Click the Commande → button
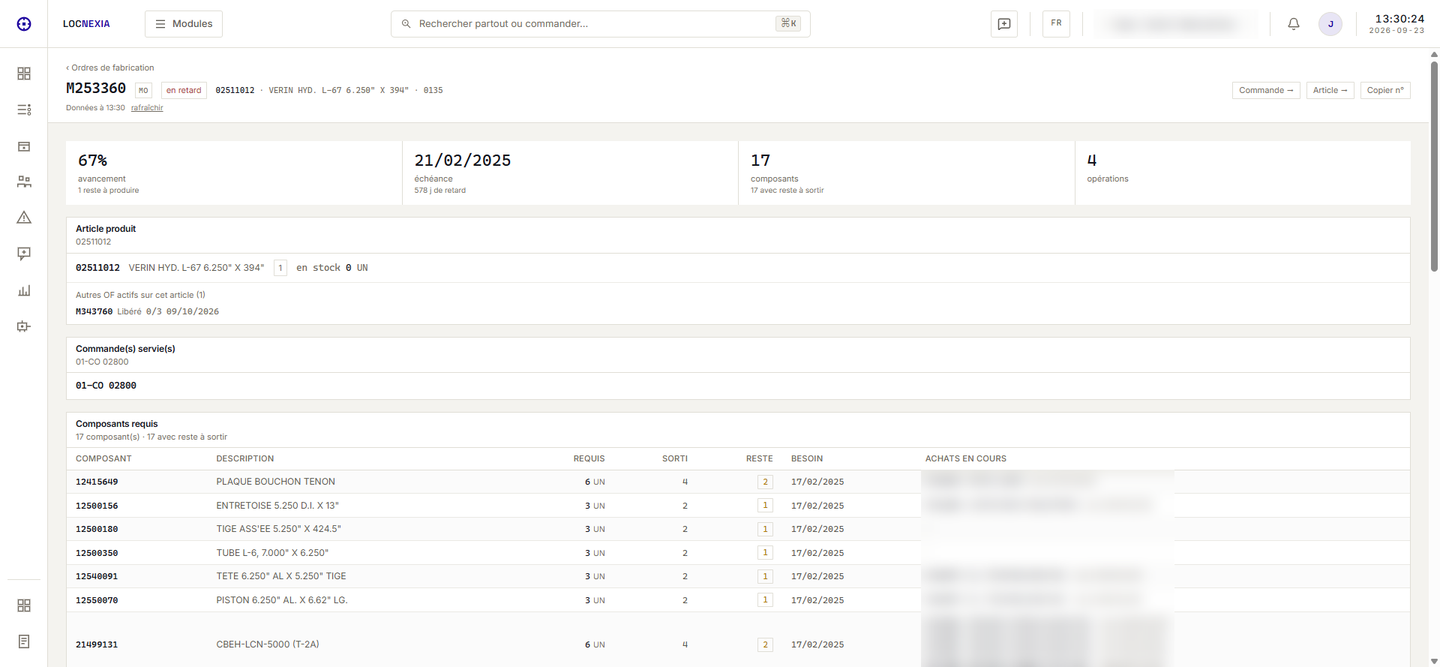1440x667 pixels. pos(1266,90)
